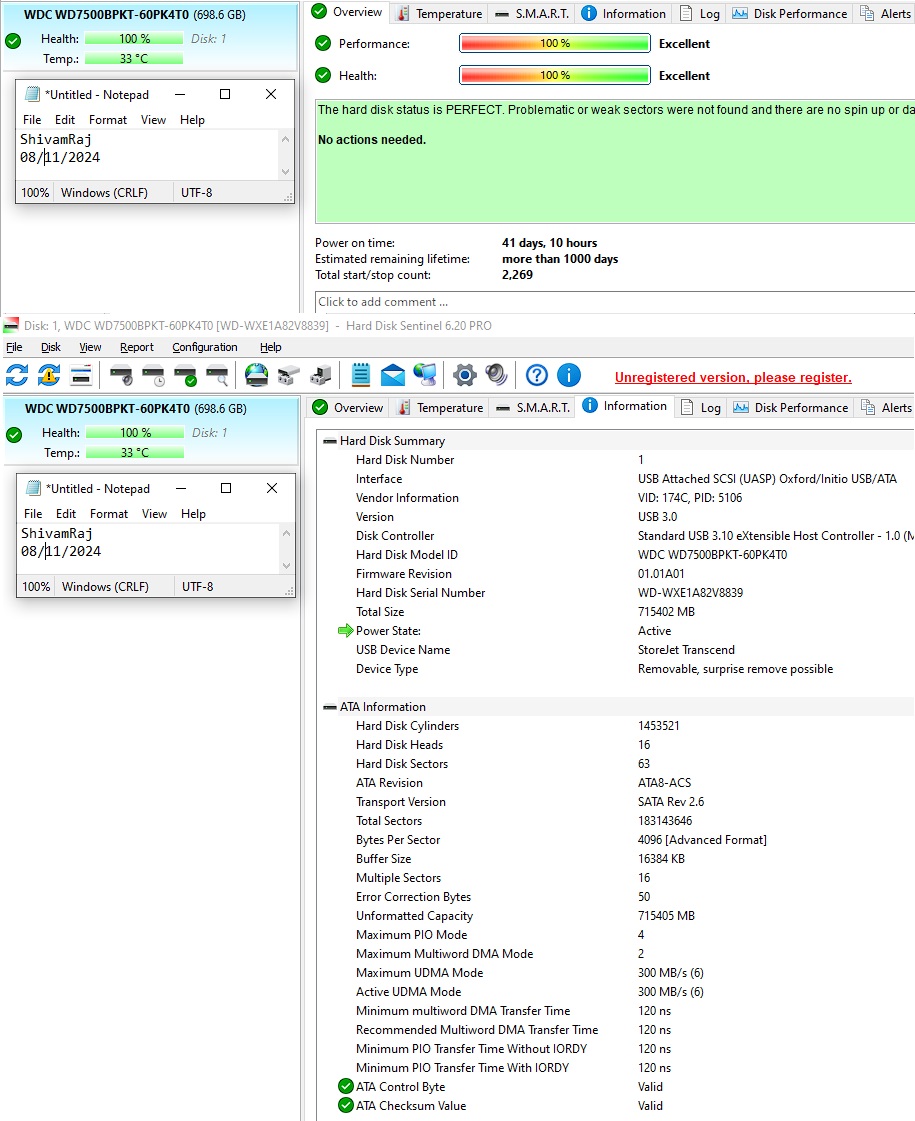
Task: Click the speaker sound toolbar icon
Action: [x=496, y=375]
